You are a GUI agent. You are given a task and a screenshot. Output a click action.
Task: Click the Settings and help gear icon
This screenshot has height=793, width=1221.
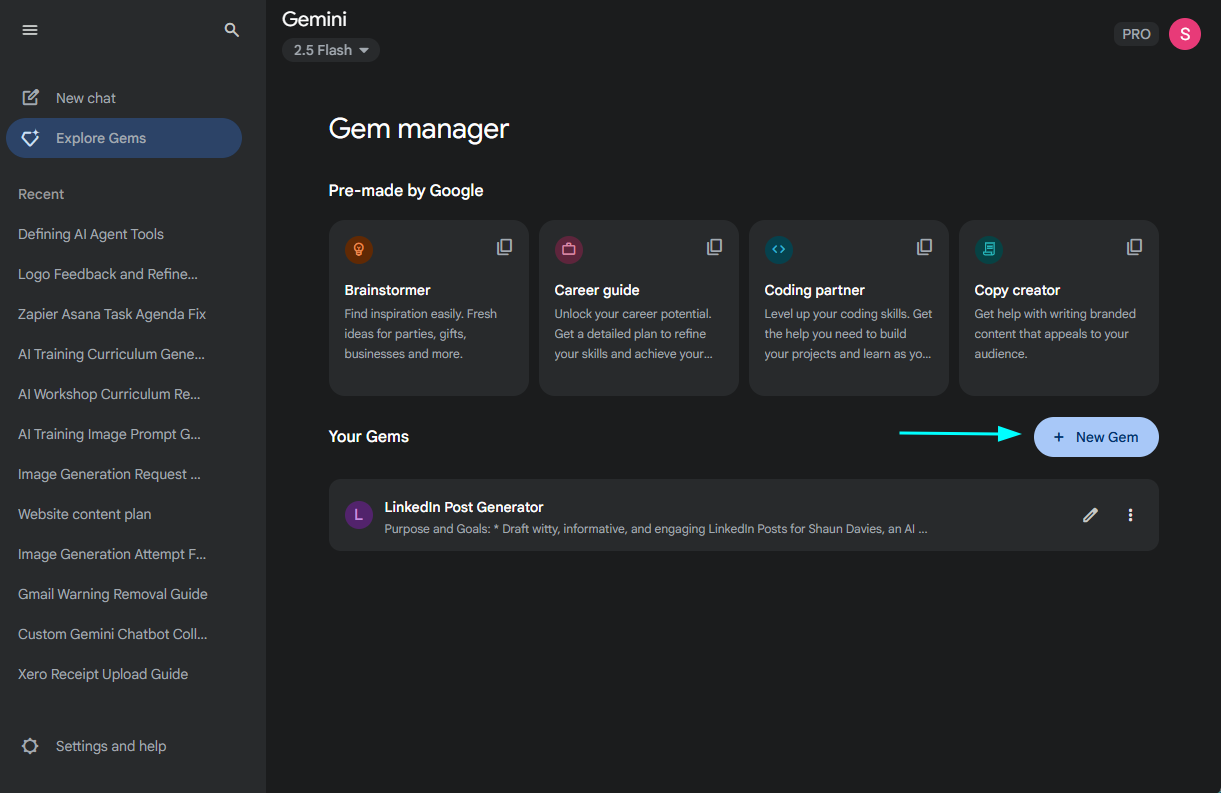pos(30,746)
